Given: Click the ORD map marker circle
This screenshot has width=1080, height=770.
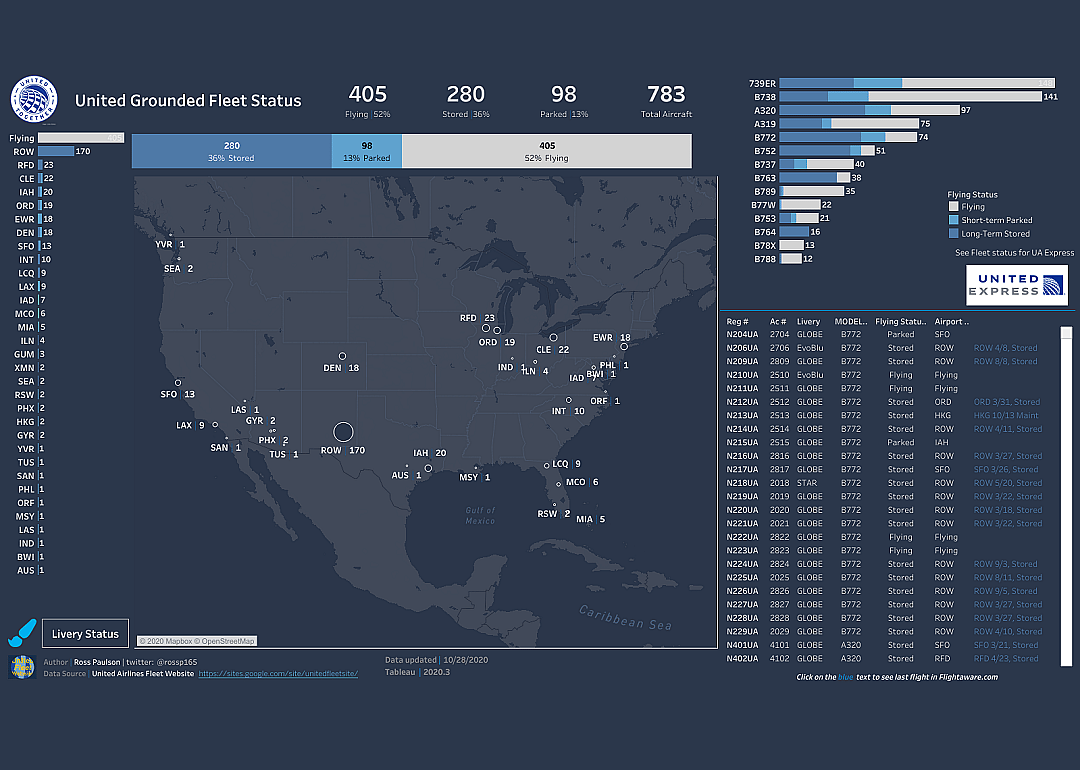Looking at the screenshot, I should click(497, 331).
